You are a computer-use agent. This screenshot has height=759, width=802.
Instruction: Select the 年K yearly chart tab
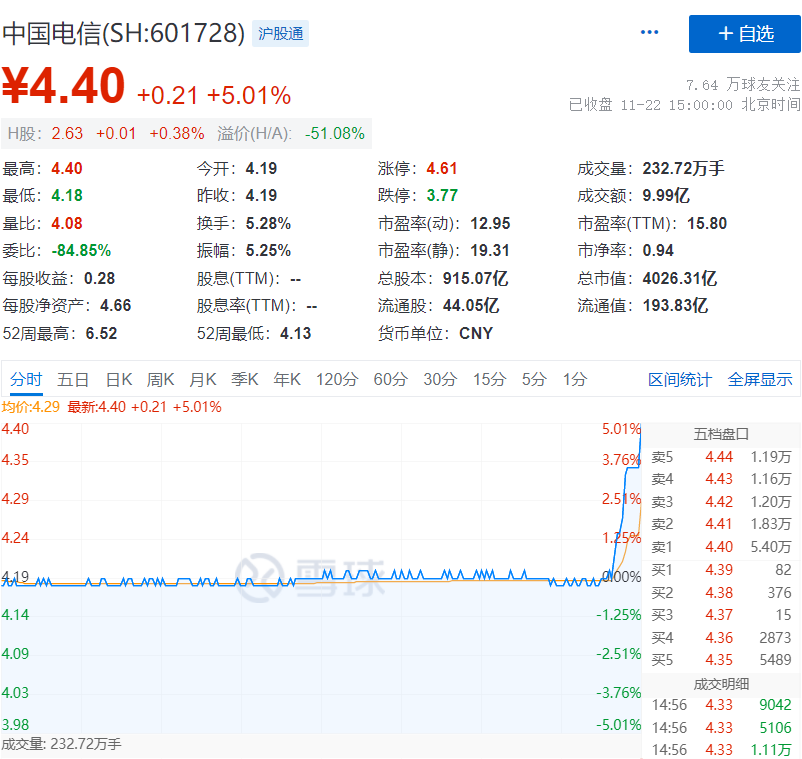pyautogui.click(x=287, y=379)
